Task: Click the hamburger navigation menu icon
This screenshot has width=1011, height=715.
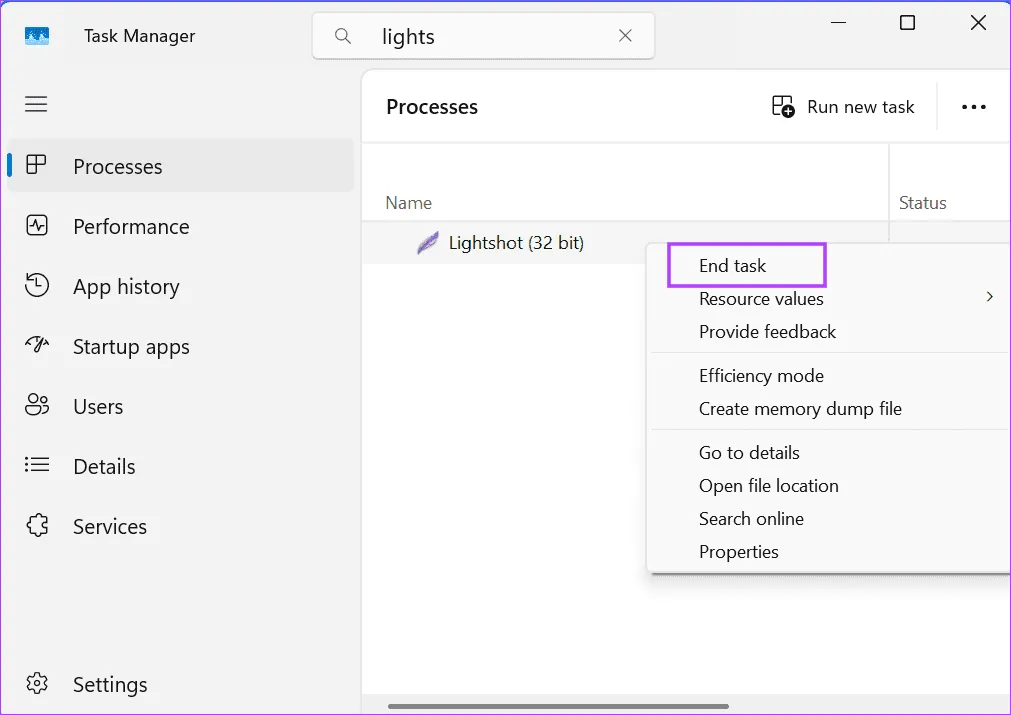Action: pos(37,104)
